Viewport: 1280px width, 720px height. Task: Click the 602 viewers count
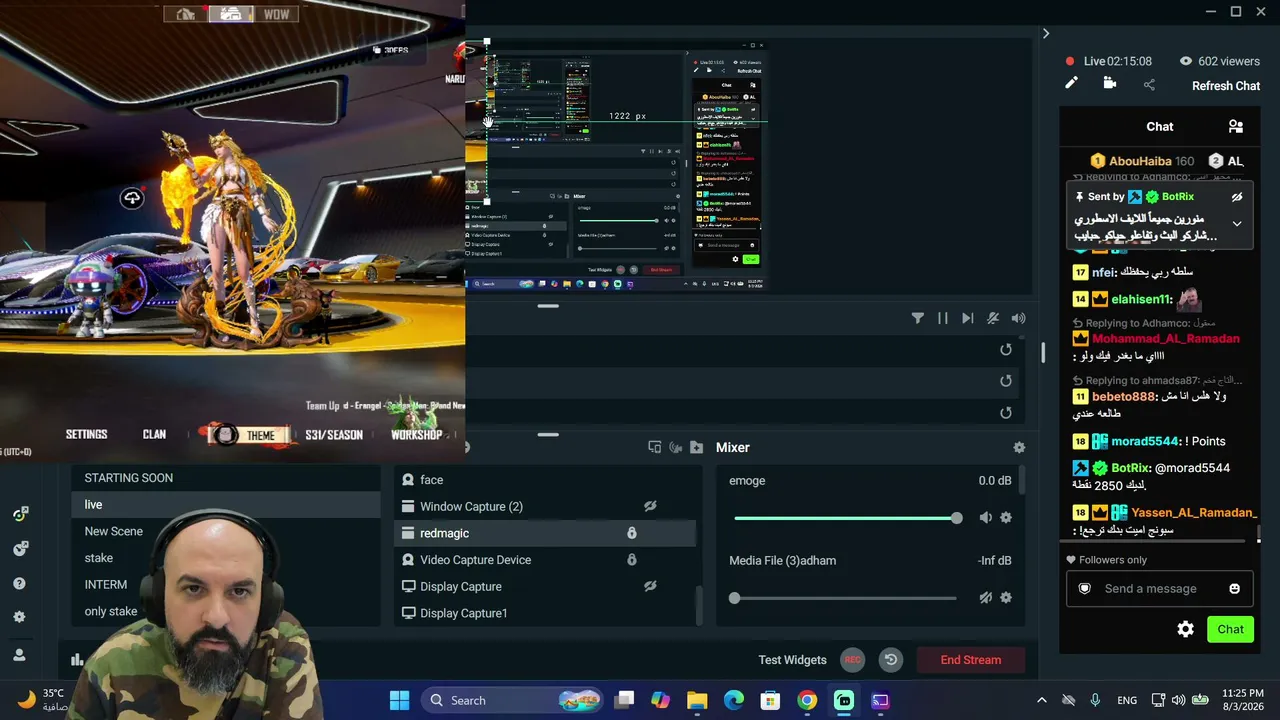click(1219, 61)
